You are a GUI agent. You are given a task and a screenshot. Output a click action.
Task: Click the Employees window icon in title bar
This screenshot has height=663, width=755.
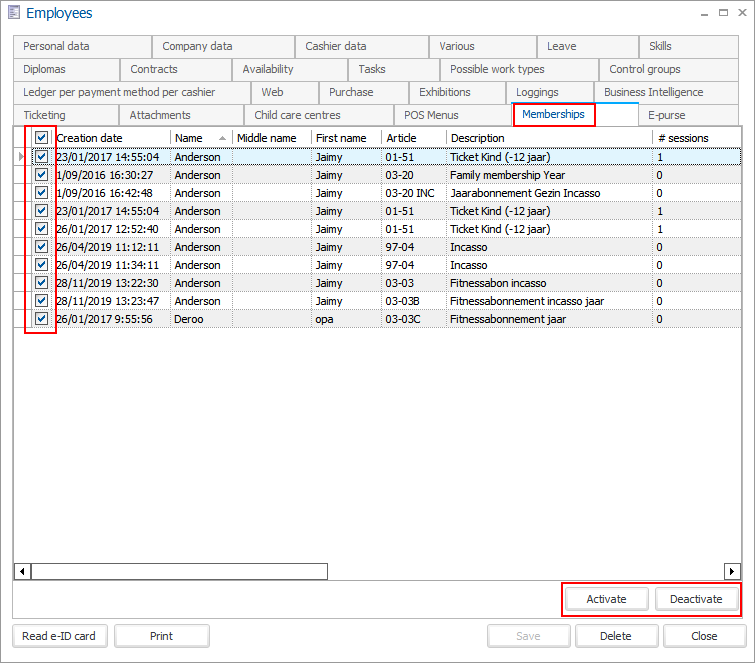[x=14, y=13]
